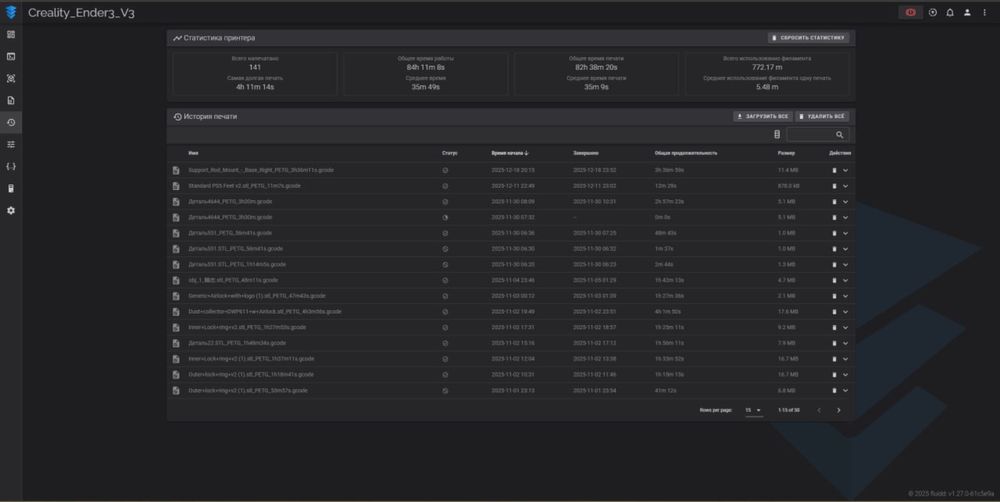Expand the Inner+Lock+ring+v2.stl row (17:31) chevron
Image resolution: width=1000 pixels, height=502 pixels.
click(846, 328)
